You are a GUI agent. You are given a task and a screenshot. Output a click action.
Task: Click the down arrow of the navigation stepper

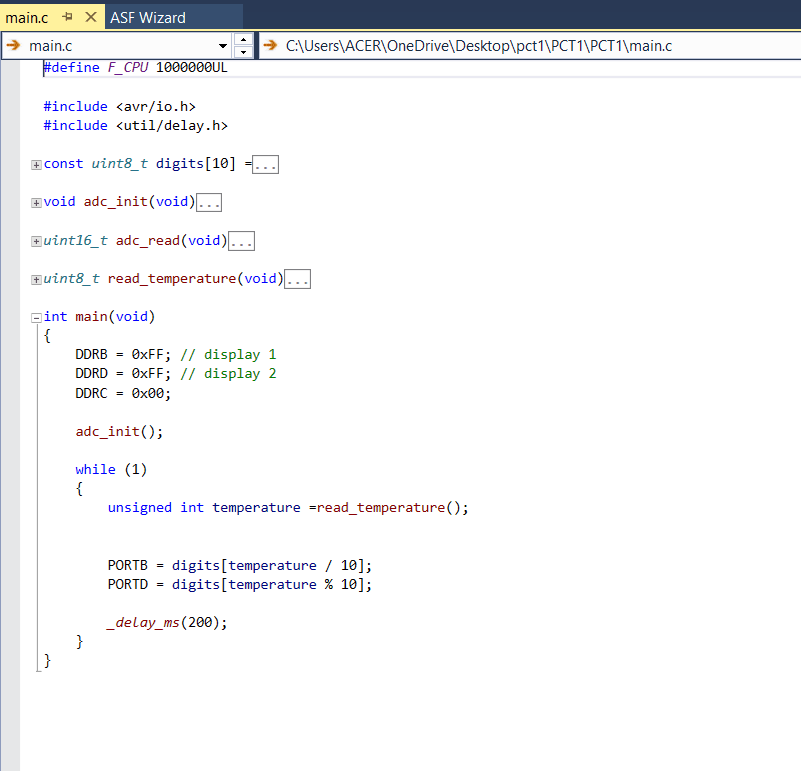(243, 52)
